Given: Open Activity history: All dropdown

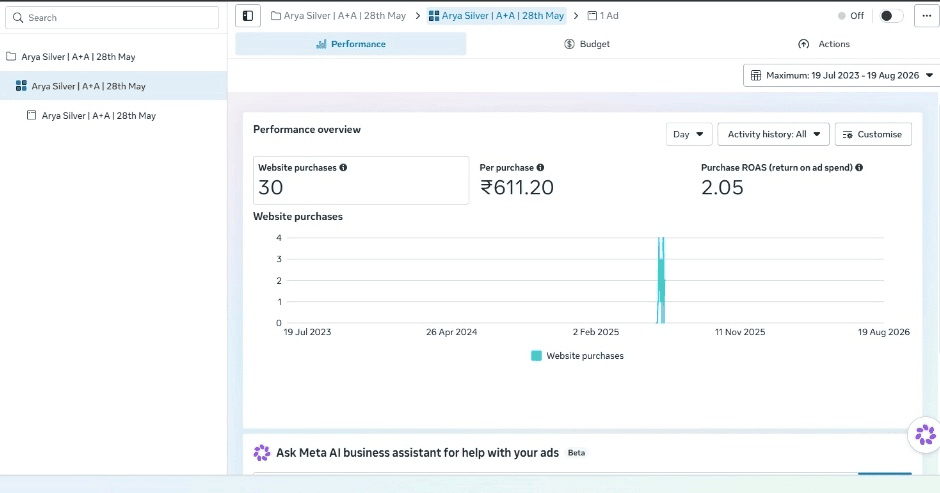Looking at the screenshot, I should click(x=773, y=134).
